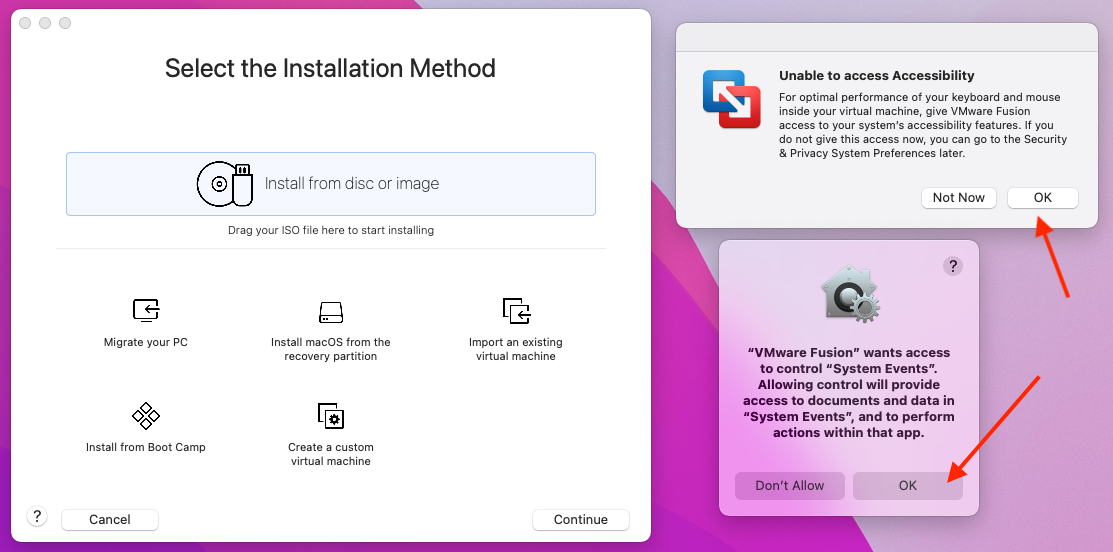Choose the macOS recovery partition drive icon
The image size is (1113, 552).
pos(331,312)
